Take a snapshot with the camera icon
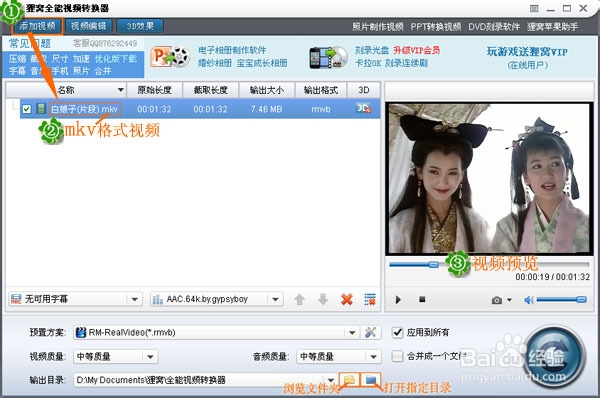Image resolution: width=600 pixels, height=398 pixels. 497,300
